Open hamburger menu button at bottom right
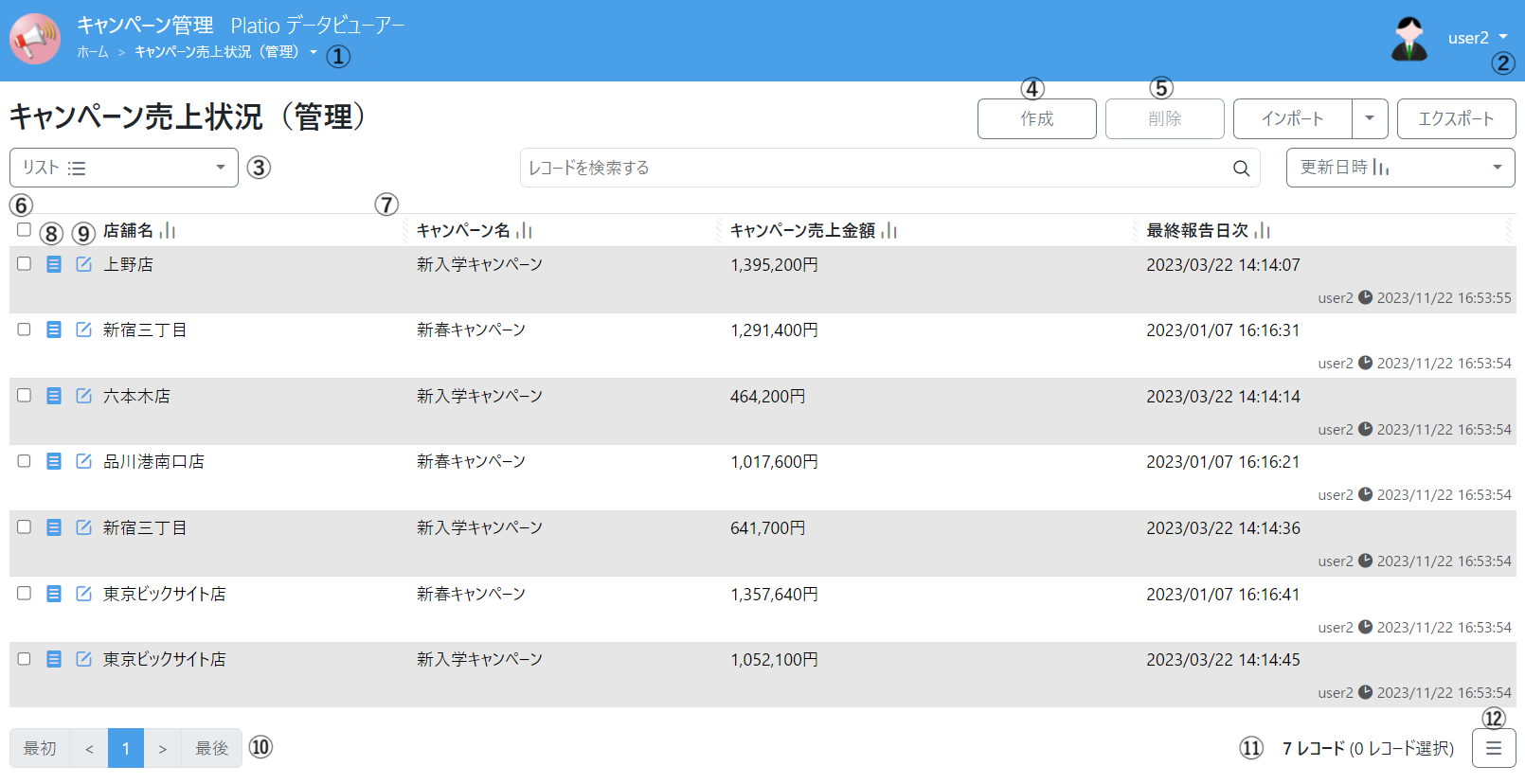This screenshot has width=1525, height=784. 1494,749
